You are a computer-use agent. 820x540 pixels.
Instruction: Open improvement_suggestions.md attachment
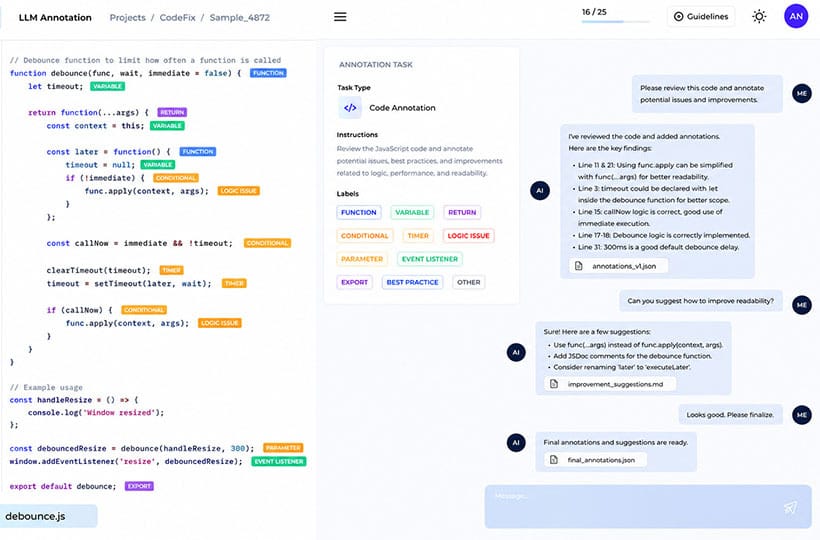coord(610,384)
